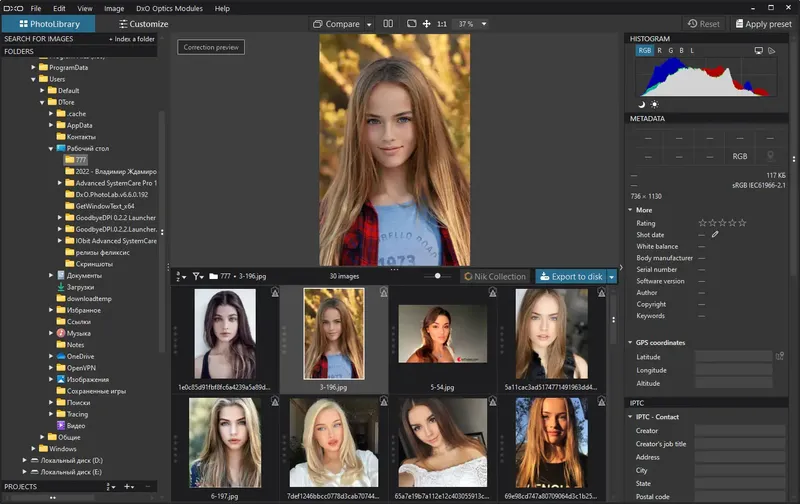Switch to the Customize tab
This screenshot has width=800, height=504.
143,23
